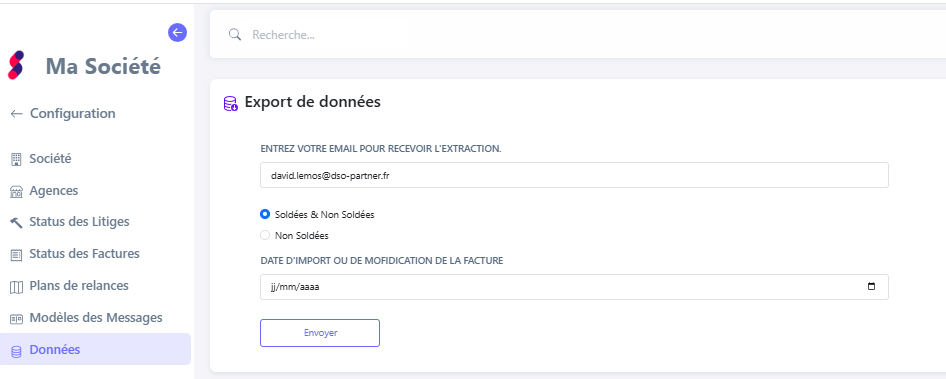Viewport: 946px width, 379px height.
Task: Open Modèles des Messages section
Action: click(95, 318)
